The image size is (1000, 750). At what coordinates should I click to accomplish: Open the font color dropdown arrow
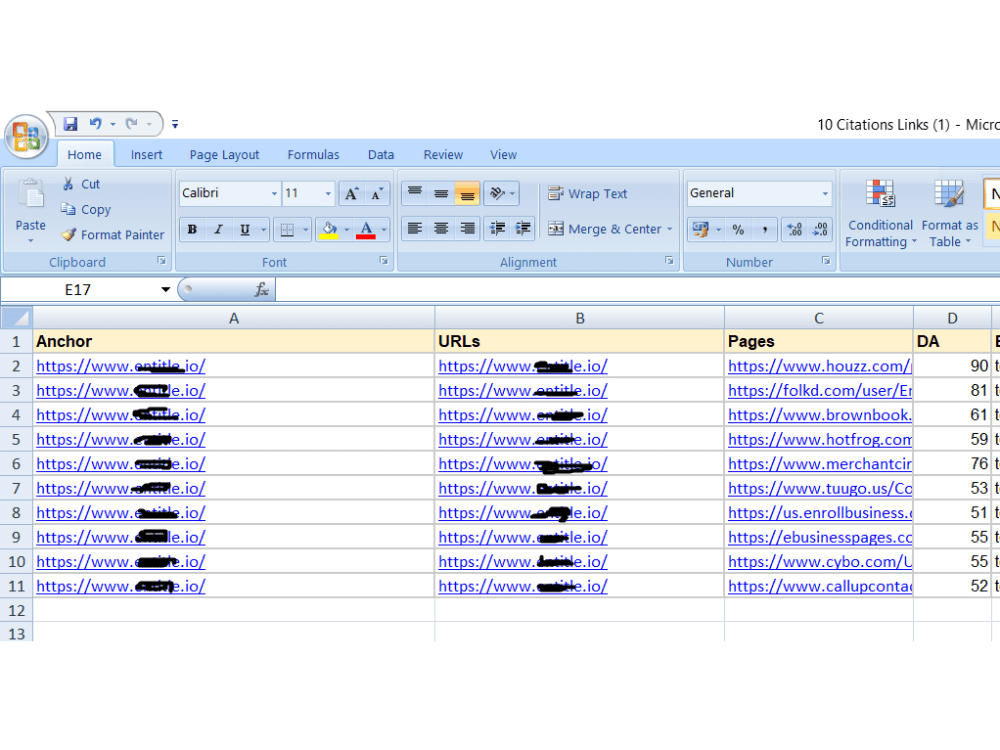384,230
